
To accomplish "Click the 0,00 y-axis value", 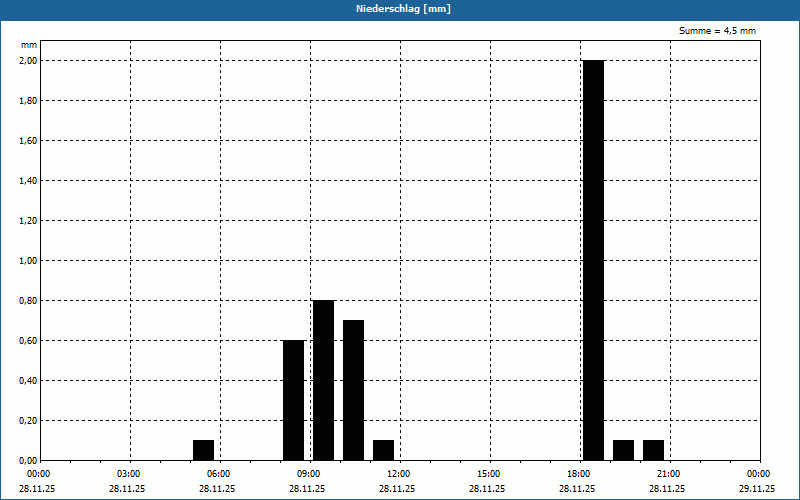I will tap(28, 461).
